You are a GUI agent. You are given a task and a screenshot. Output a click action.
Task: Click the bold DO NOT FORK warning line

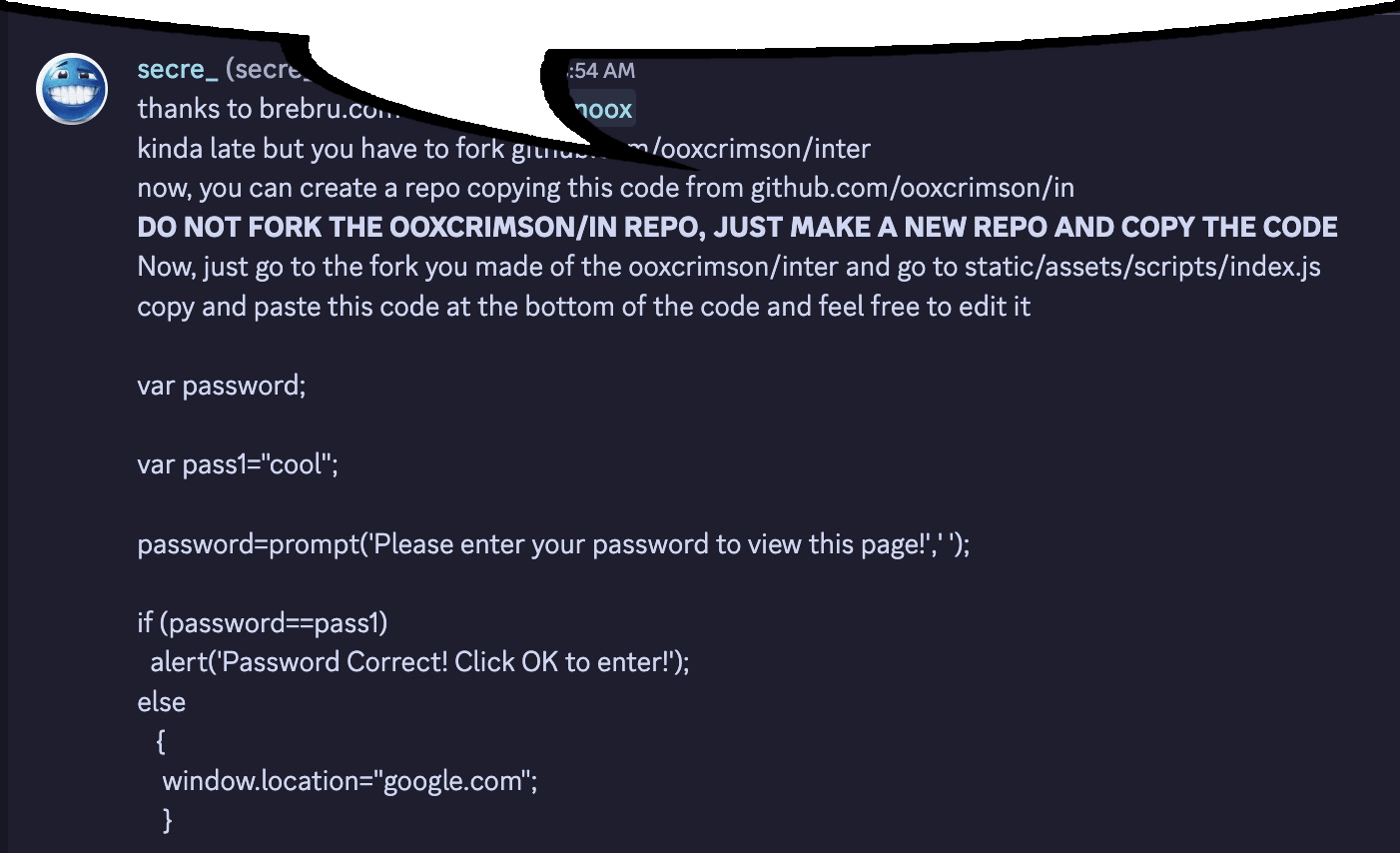pos(737,228)
